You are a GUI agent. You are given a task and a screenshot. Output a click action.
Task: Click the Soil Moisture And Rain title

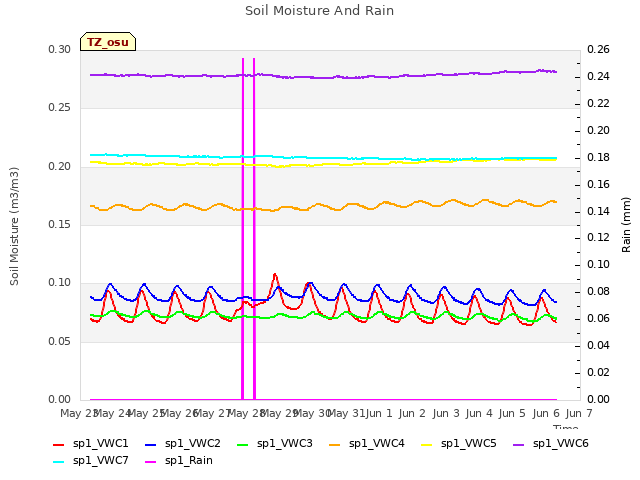[320, 11]
